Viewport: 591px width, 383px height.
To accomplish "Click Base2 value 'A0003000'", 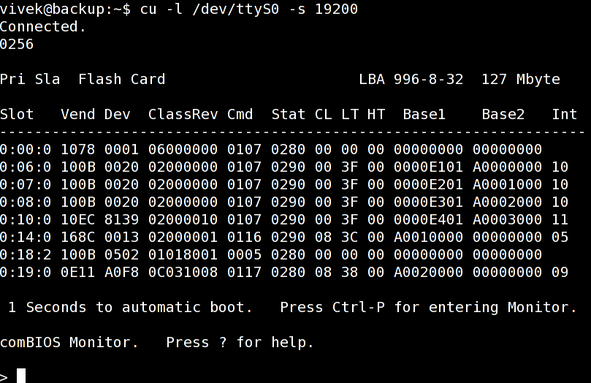I will coord(507,220).
